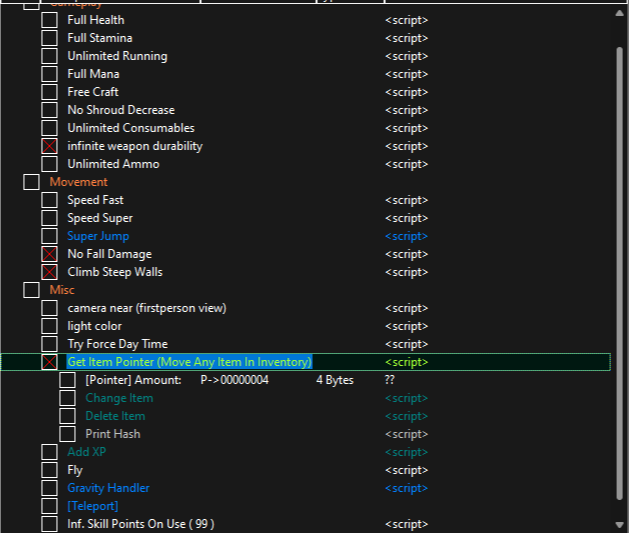Toggle the Misc group checkbox

[x=31, y=290]
